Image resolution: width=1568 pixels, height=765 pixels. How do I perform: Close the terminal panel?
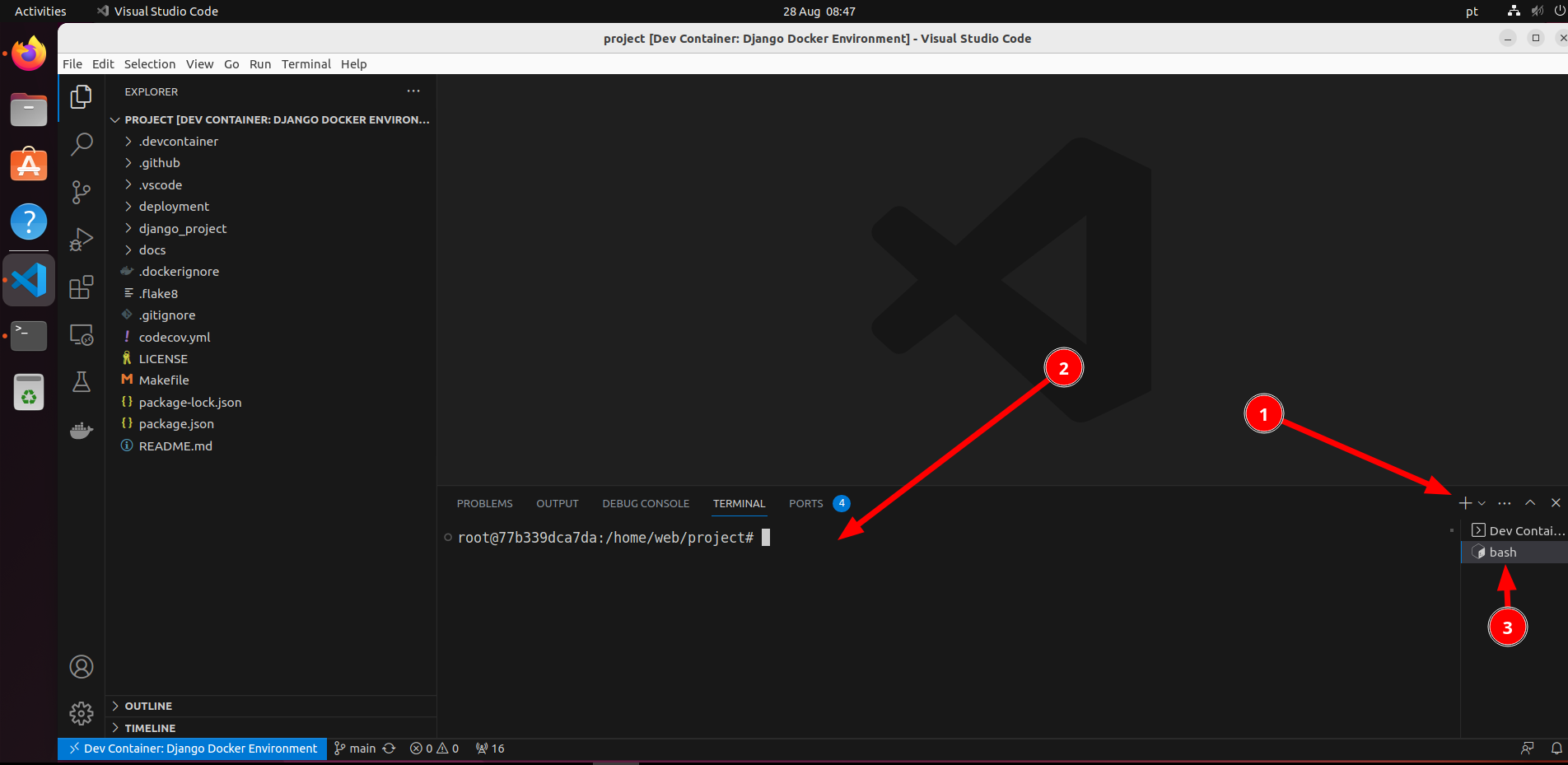[1556, 503]
